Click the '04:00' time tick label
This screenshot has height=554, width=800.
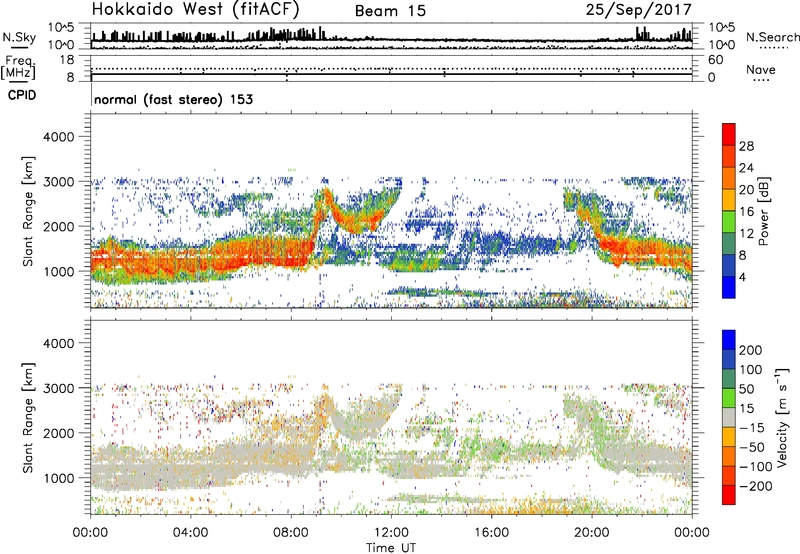[190, 533]
